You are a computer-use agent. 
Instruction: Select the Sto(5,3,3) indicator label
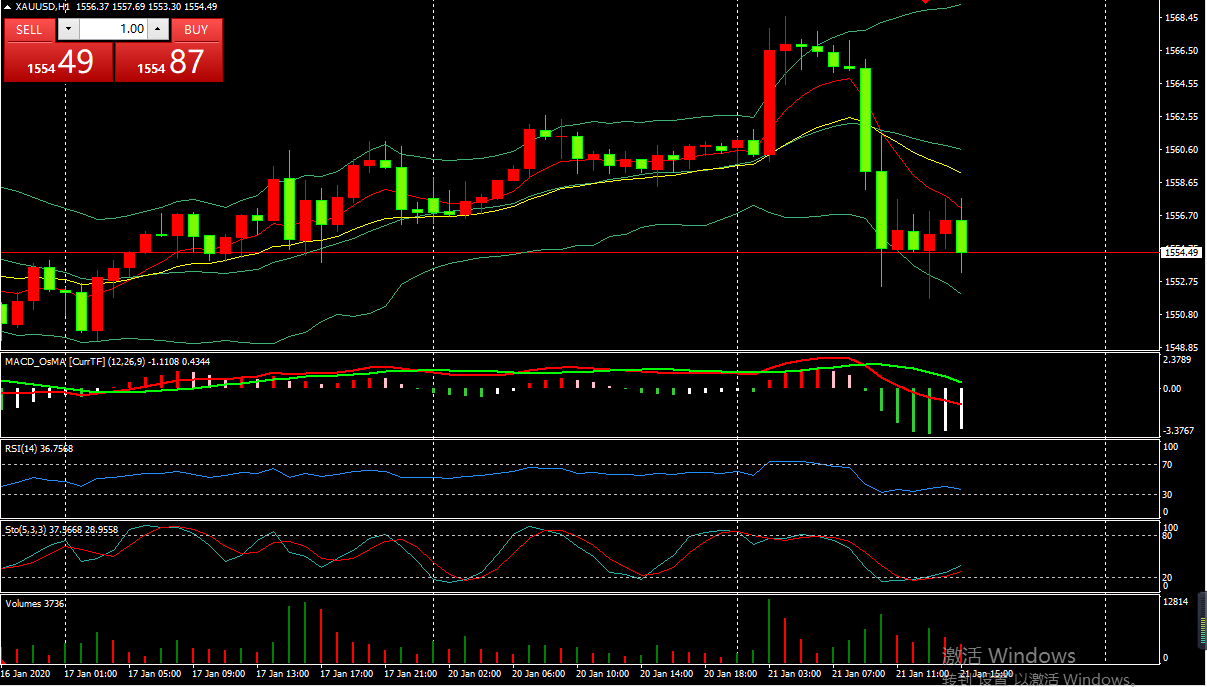[62, 529]
